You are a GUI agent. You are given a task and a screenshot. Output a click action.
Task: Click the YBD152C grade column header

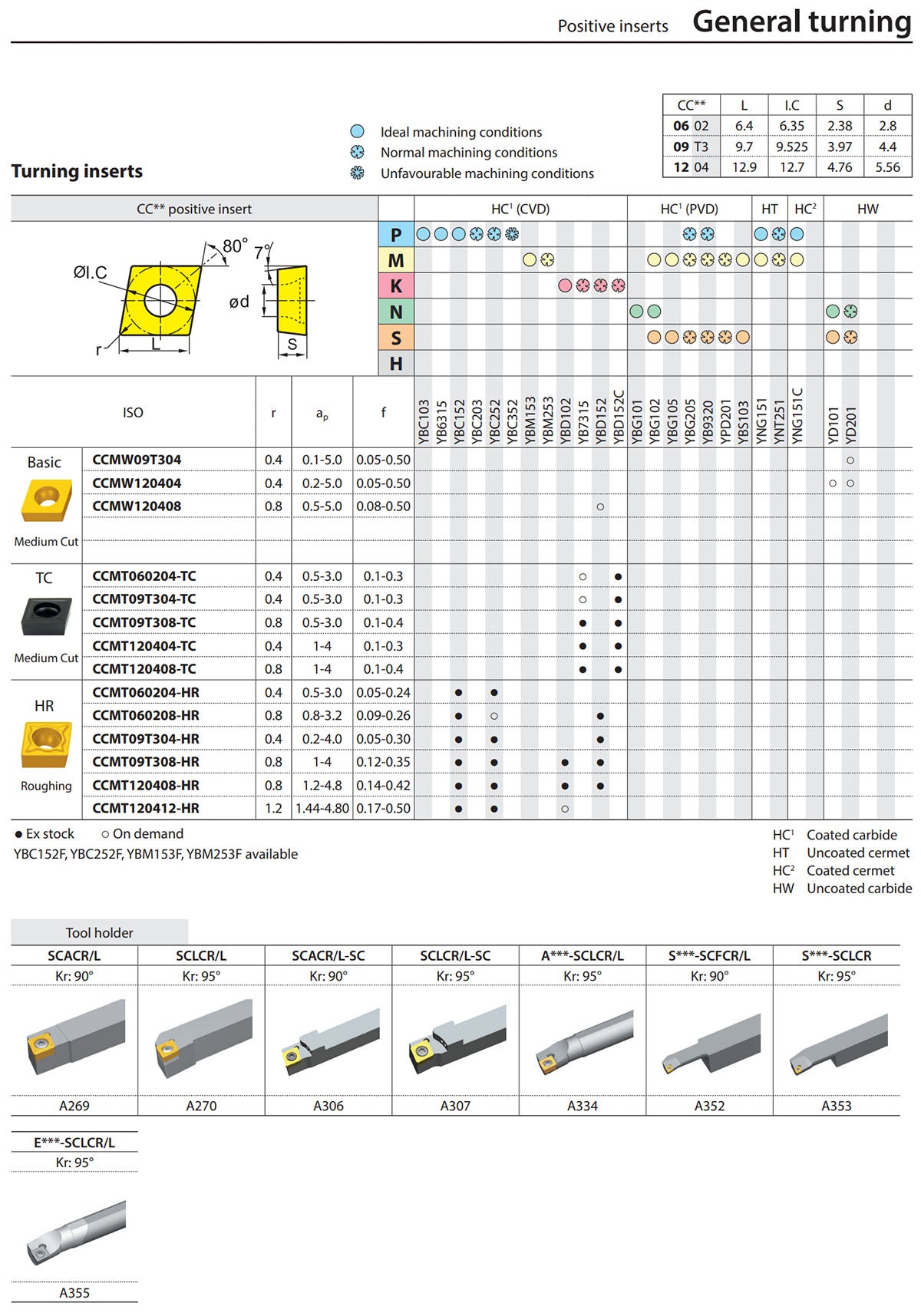(618, 417)
